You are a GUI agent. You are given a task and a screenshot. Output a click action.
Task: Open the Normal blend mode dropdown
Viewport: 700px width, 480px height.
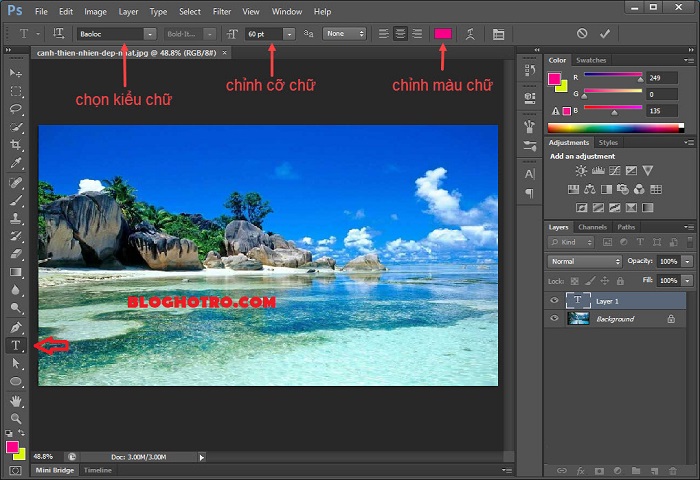584,261
